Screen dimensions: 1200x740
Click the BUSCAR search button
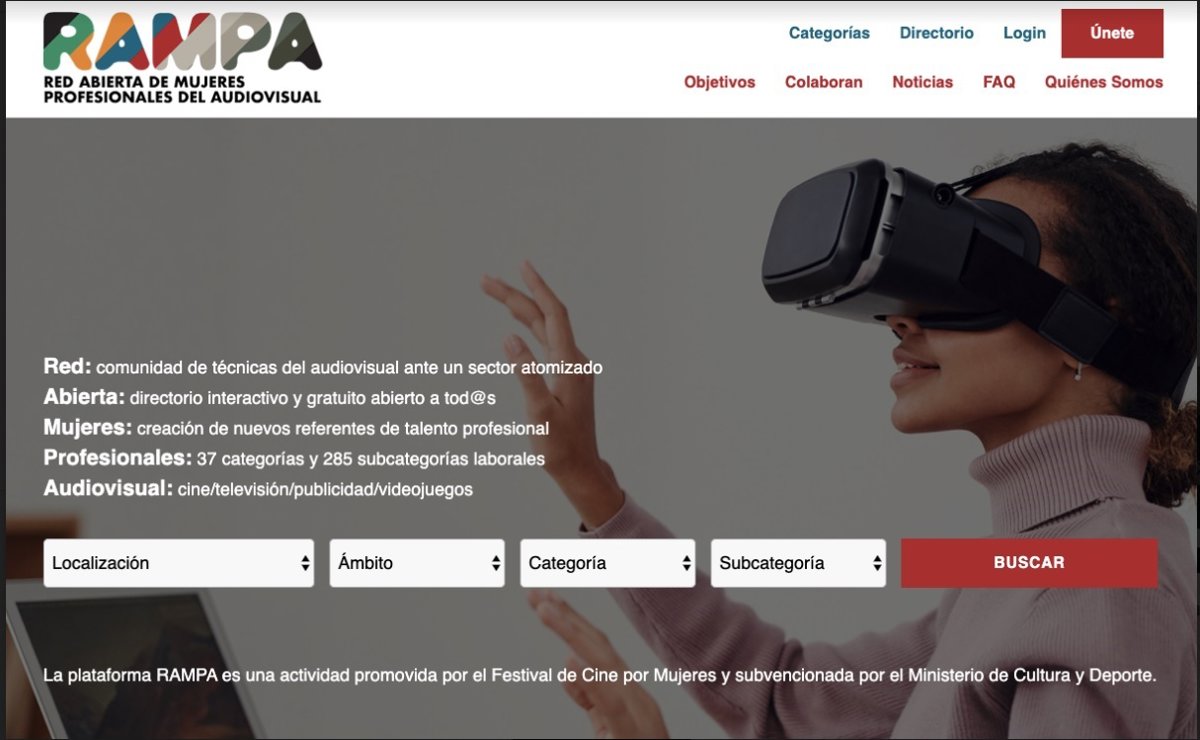coord(1029,563)
